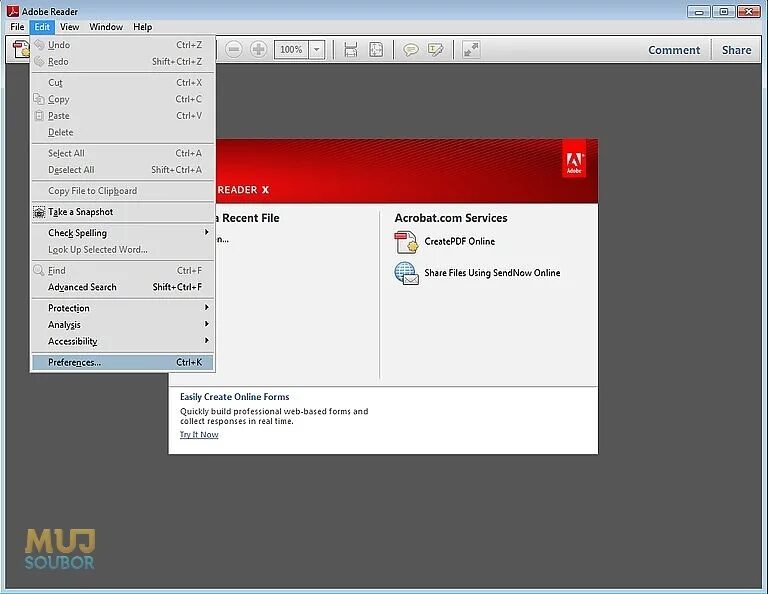Maximize the Adobe Reader window
Viewport: 768px width, 594px height.
click(x=724, y=11)
